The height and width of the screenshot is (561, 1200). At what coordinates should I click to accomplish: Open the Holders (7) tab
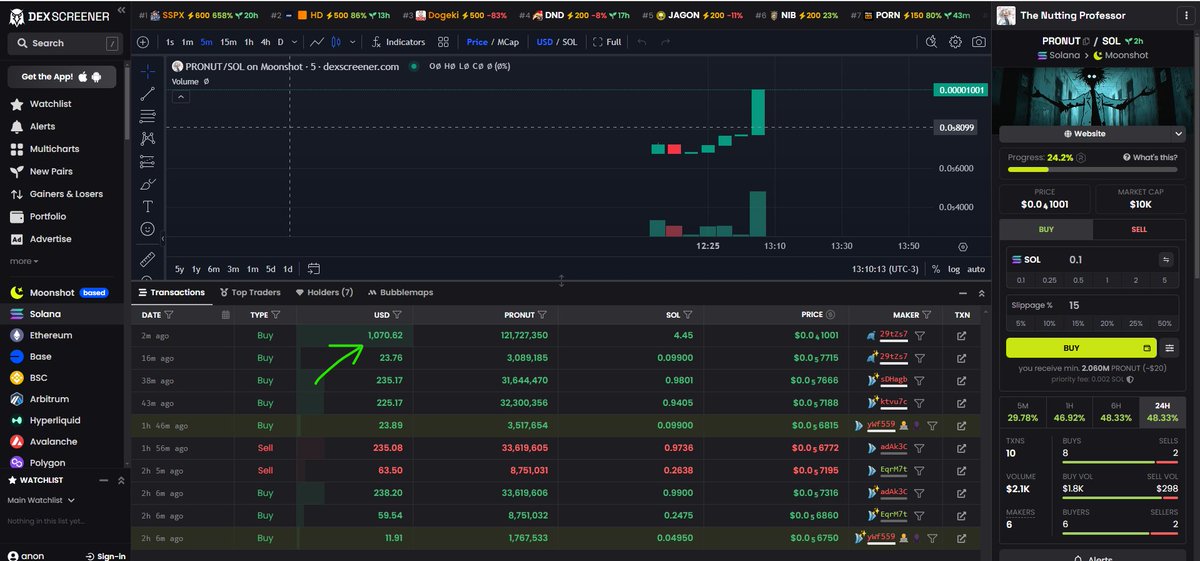click(323, 293)
